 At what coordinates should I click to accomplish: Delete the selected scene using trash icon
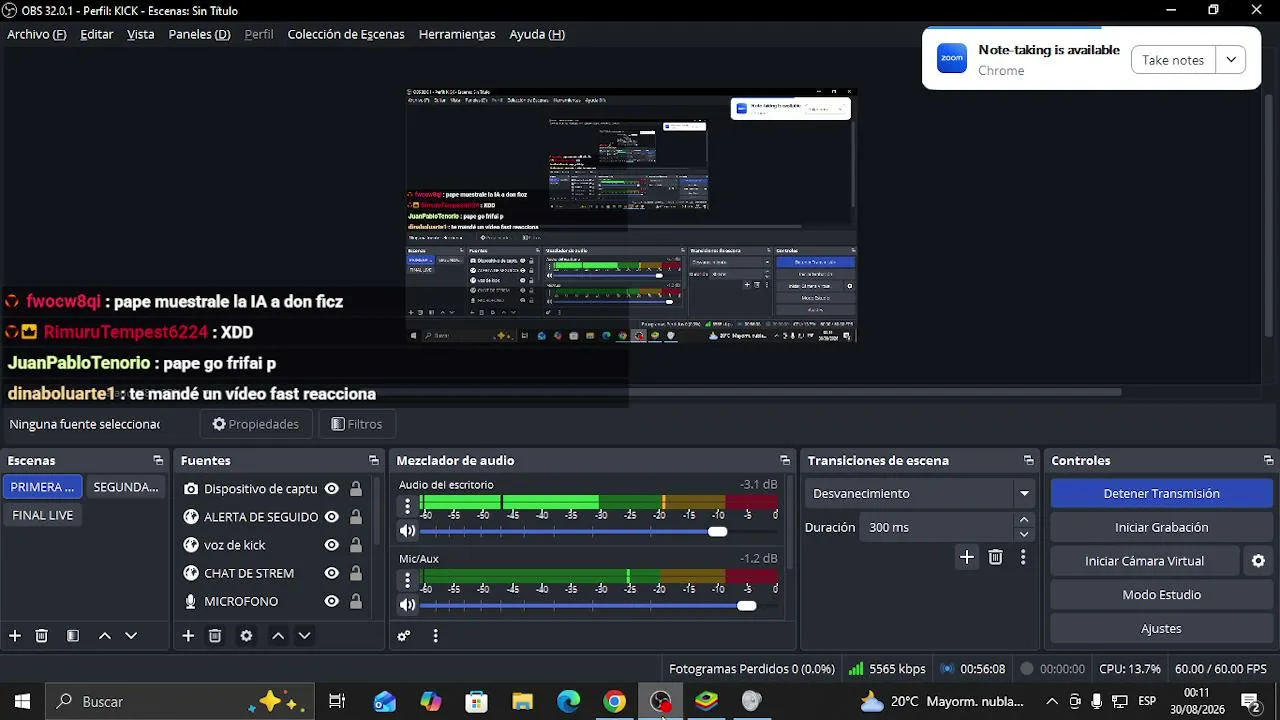tap(42, 636)
